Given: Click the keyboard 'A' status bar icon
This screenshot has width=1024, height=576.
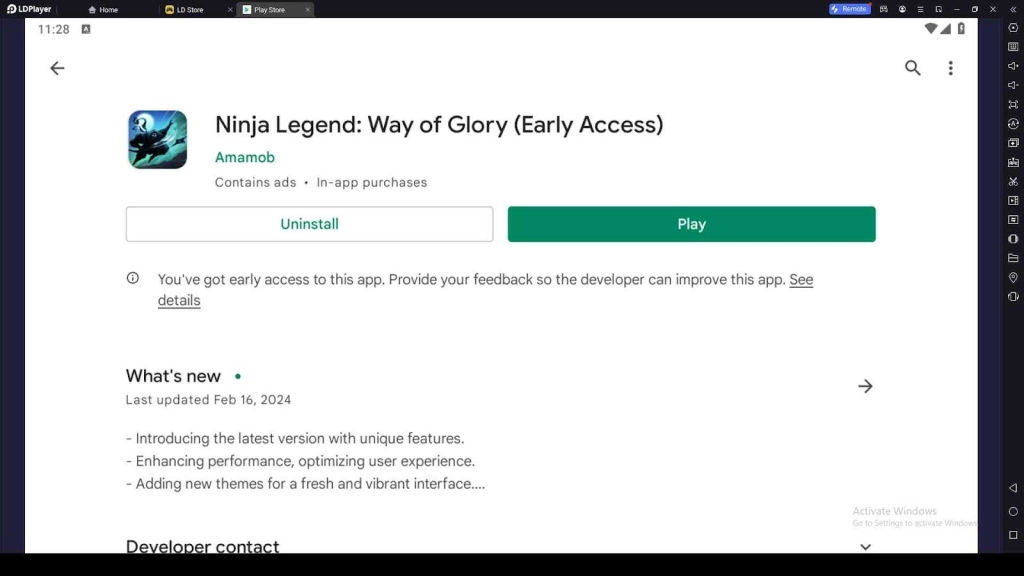Looking at the screenshot, I should [86, 29].
